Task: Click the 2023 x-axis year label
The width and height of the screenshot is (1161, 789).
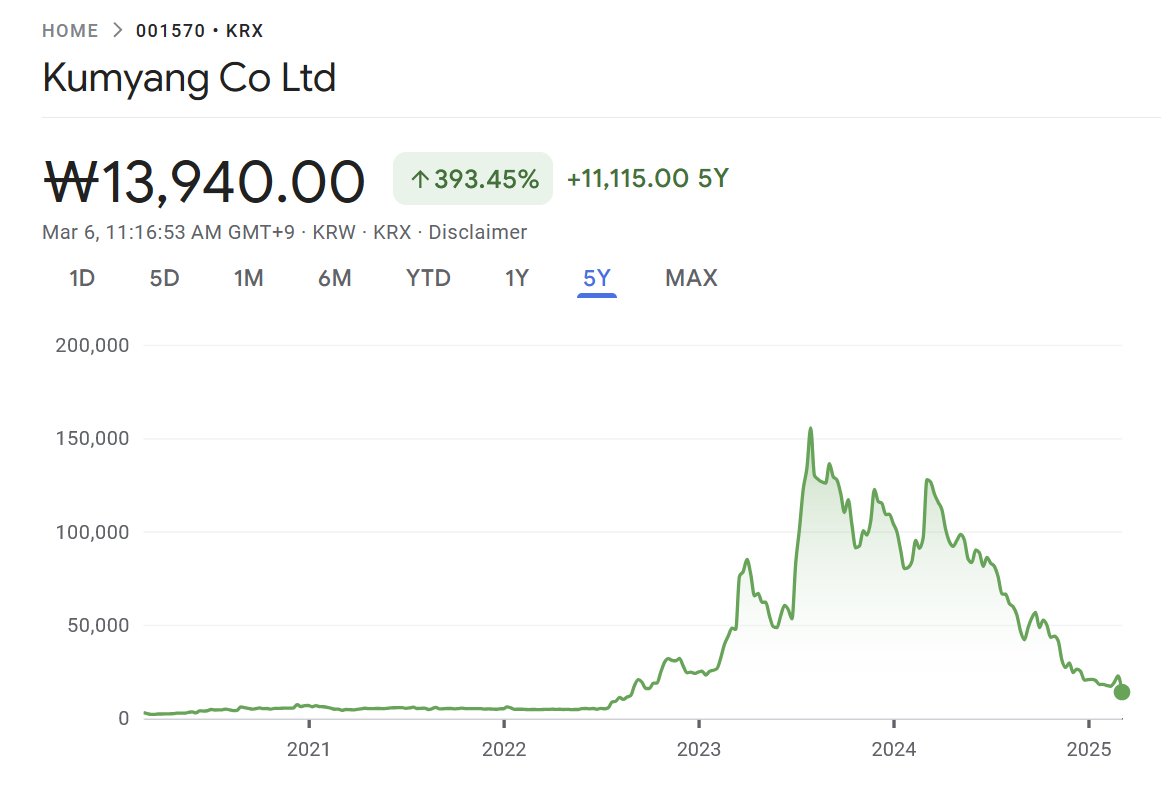Action: 699,749
